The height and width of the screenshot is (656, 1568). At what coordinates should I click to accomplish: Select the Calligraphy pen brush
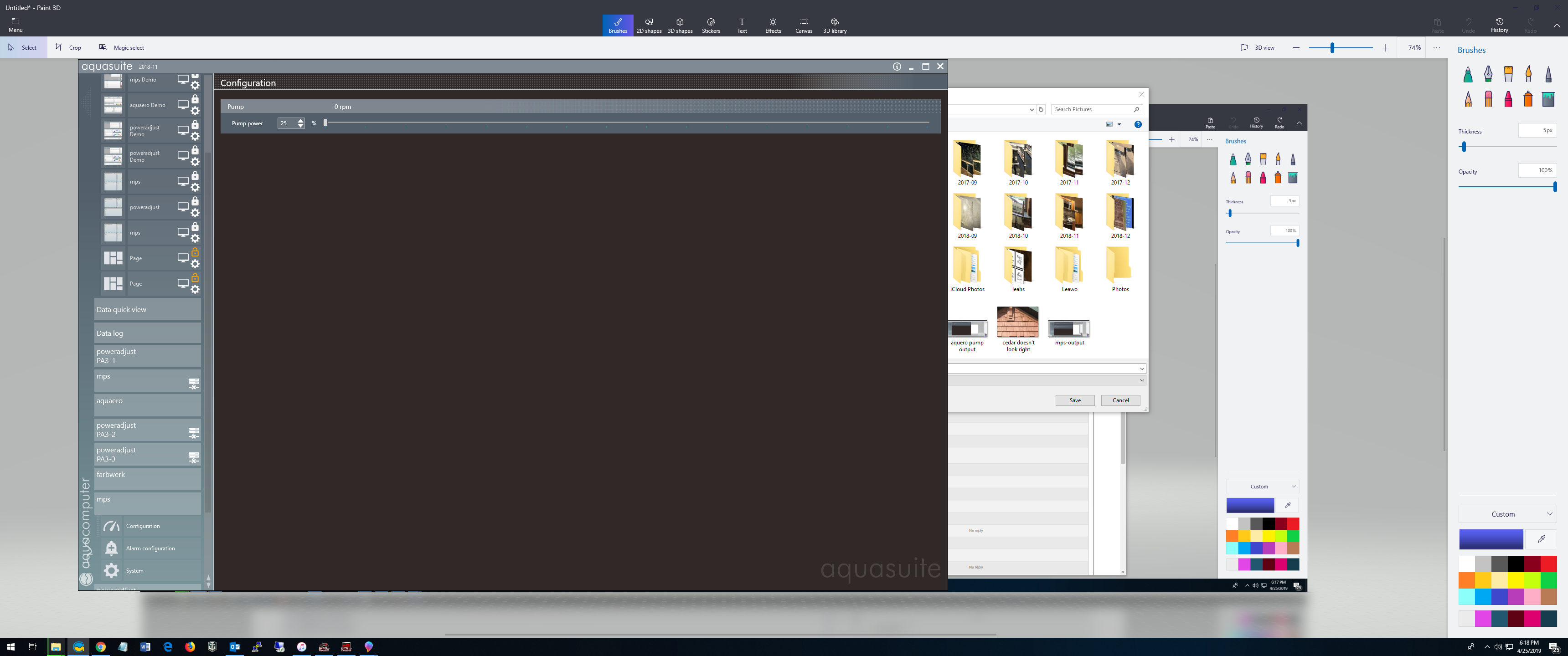1488,74
